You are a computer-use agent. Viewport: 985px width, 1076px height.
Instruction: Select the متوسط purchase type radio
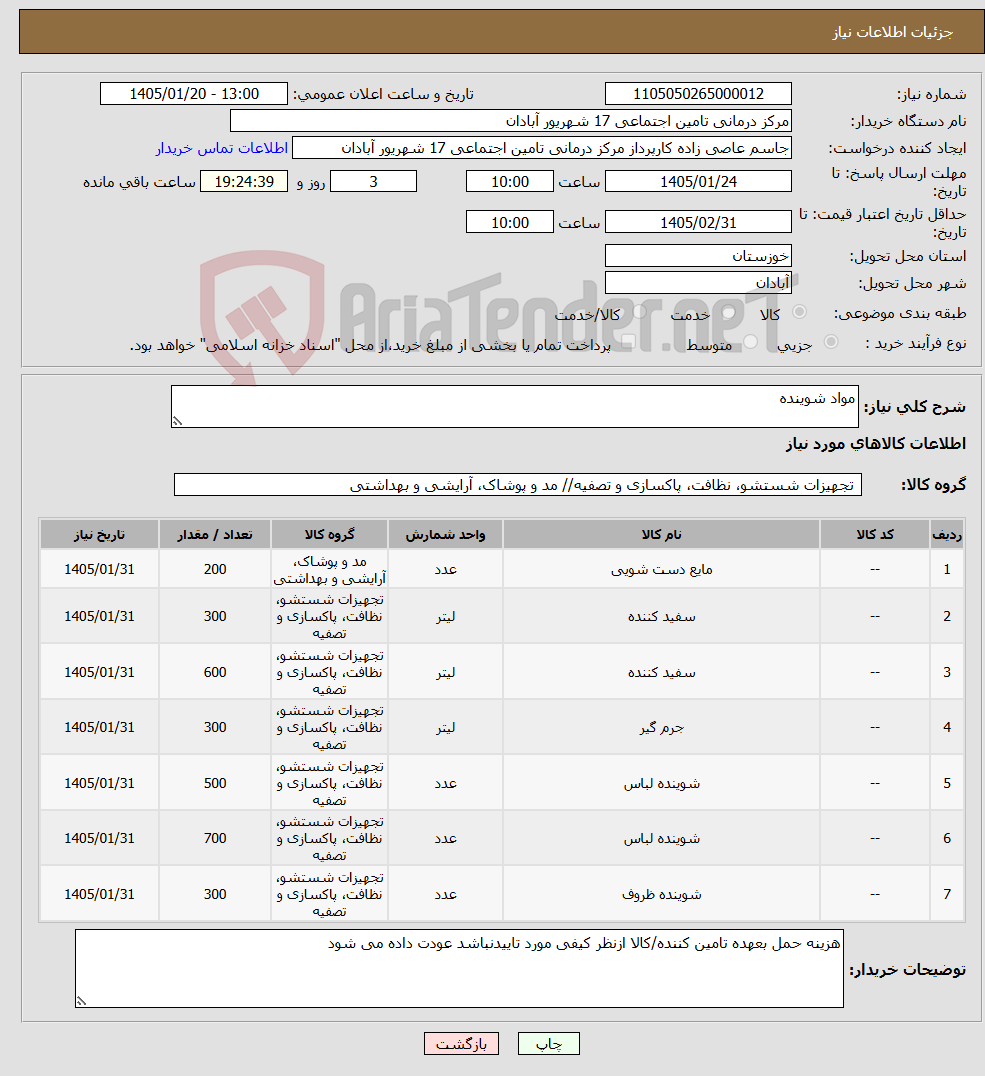click(x=750, y=342)
